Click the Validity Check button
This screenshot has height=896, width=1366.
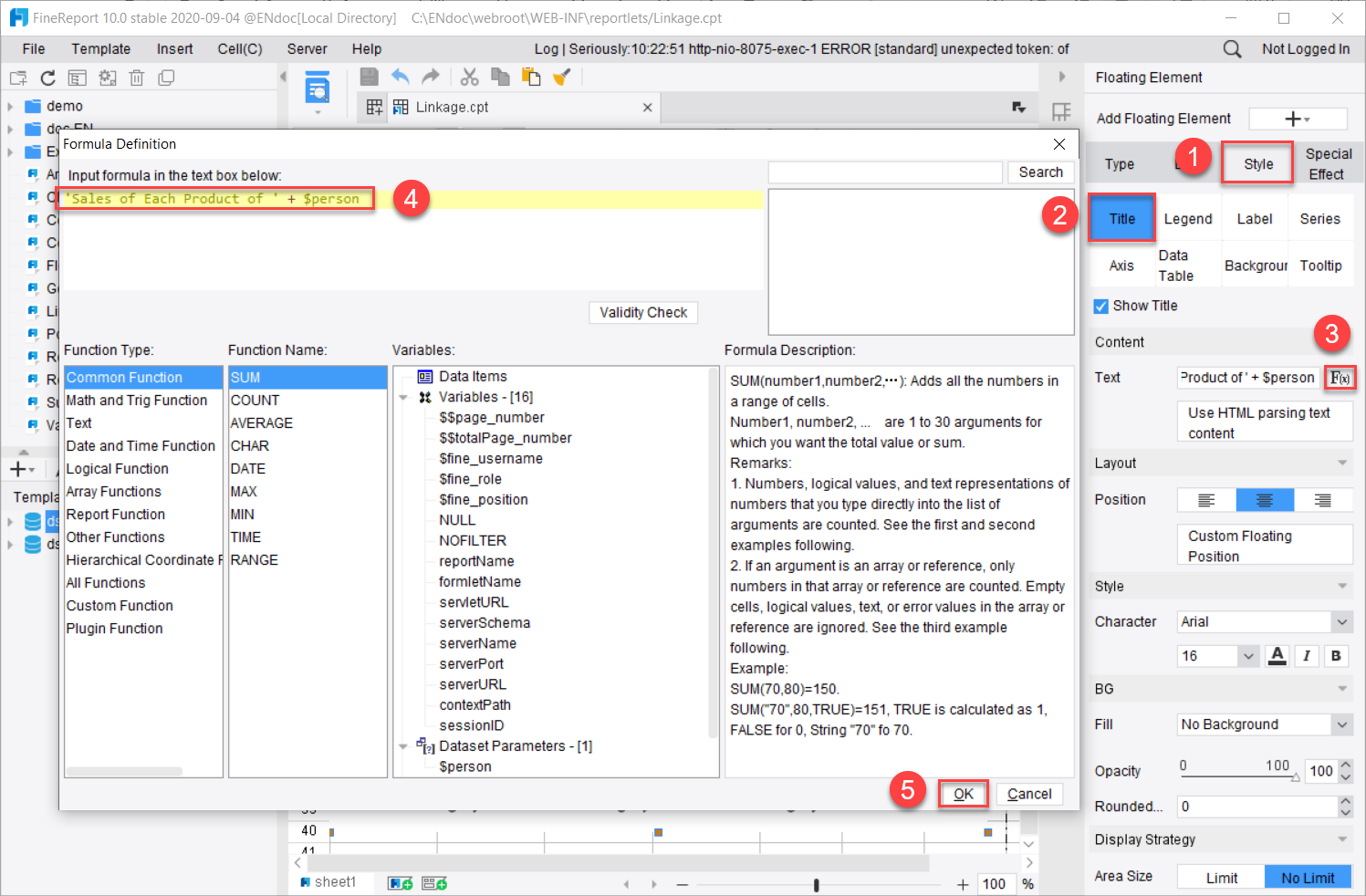[642, 313]
